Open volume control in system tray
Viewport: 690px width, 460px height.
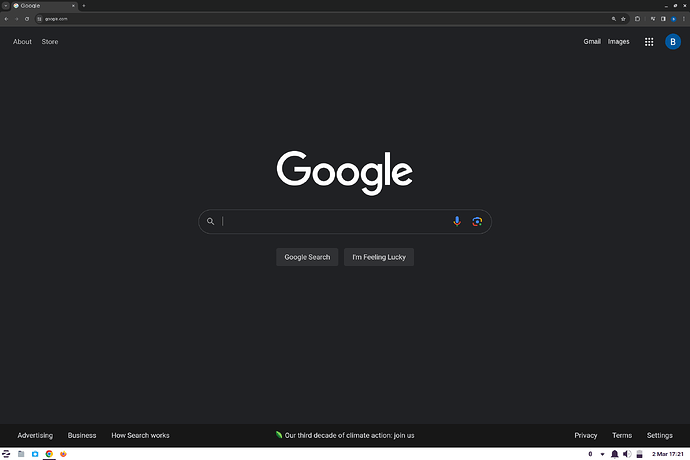pos(627,454)
